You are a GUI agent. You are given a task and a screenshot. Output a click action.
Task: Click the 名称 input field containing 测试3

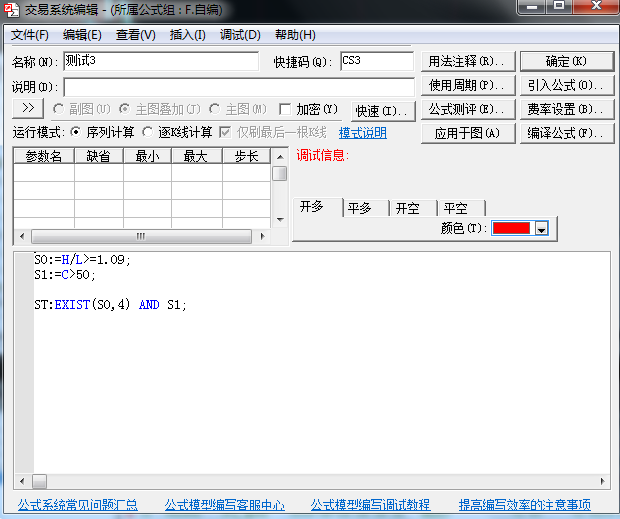[x=161, y=61]
